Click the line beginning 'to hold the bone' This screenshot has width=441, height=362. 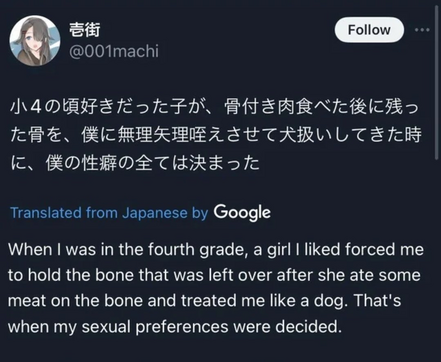tap(214, 275)
